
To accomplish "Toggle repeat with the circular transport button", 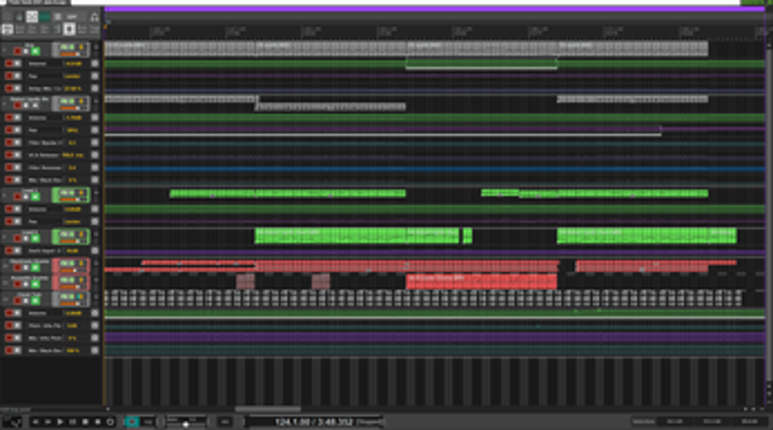I will pyautogui.click(x=110, y=422).
